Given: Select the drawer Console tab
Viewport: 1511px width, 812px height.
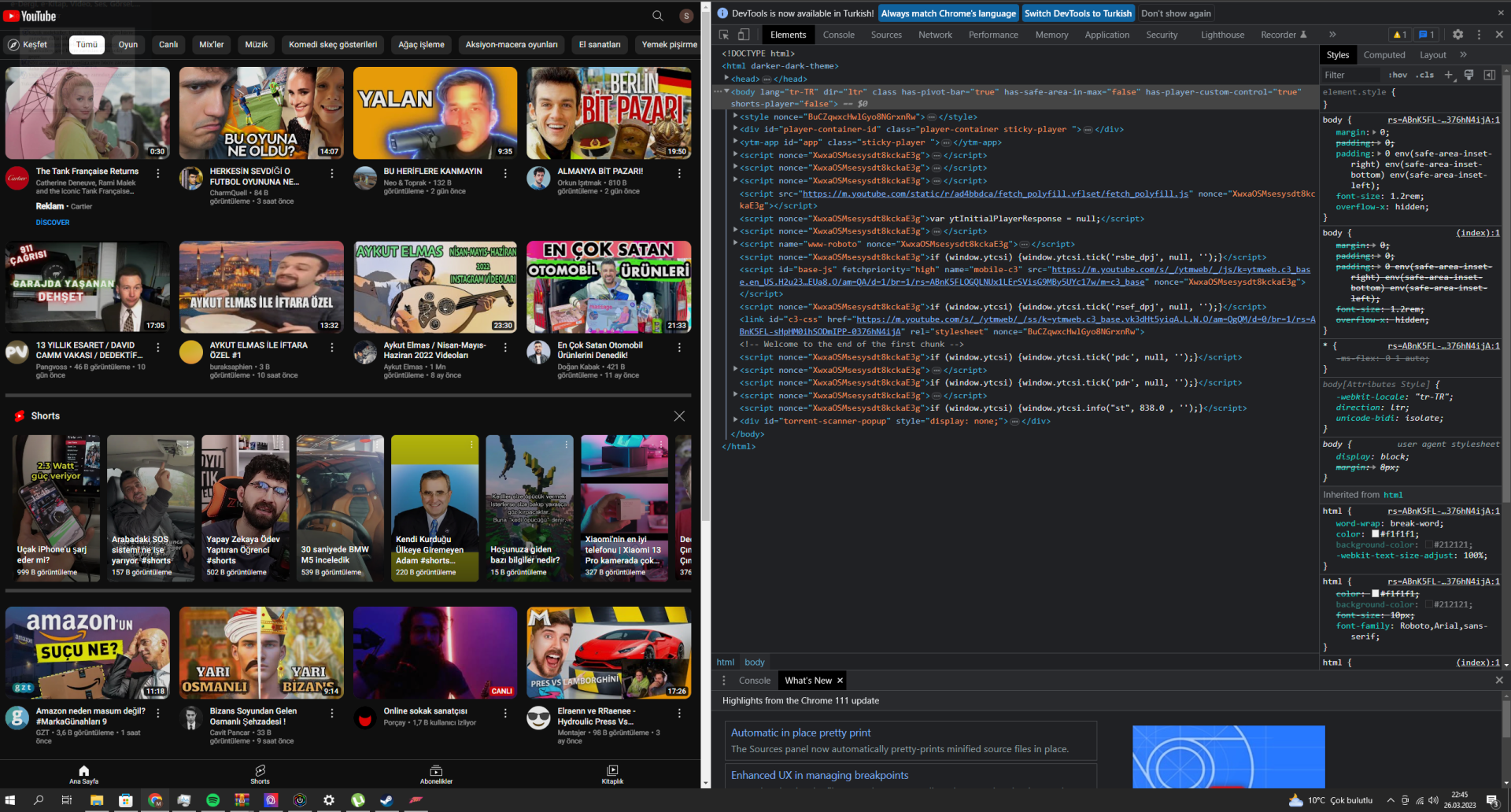Looking at the screenshot, I should point(754,681).
